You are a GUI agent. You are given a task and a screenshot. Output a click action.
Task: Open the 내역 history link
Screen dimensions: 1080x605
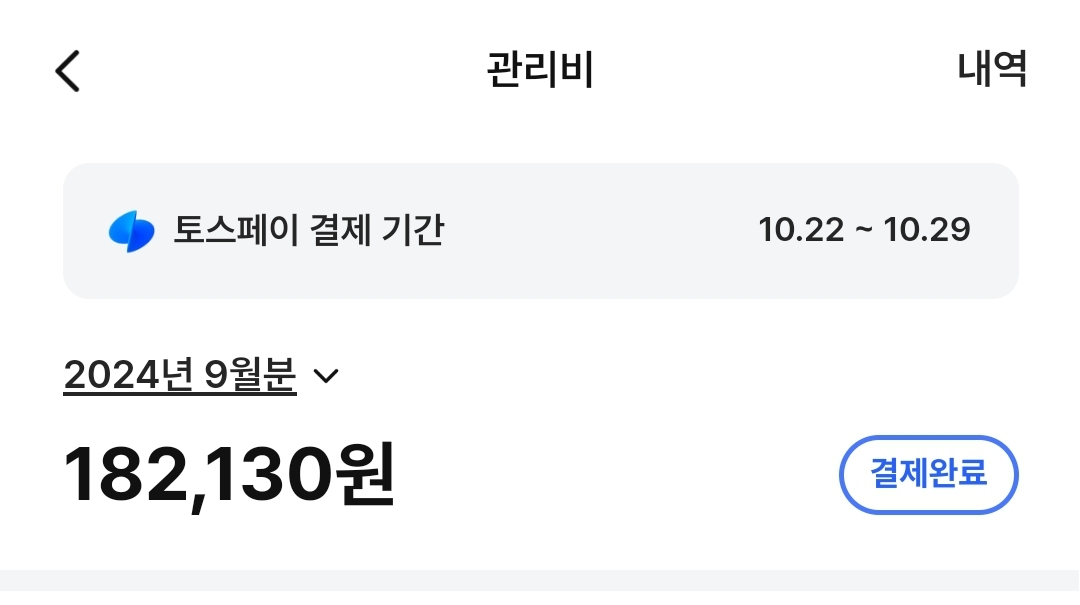pyautogui.click(x=992, y=69)
